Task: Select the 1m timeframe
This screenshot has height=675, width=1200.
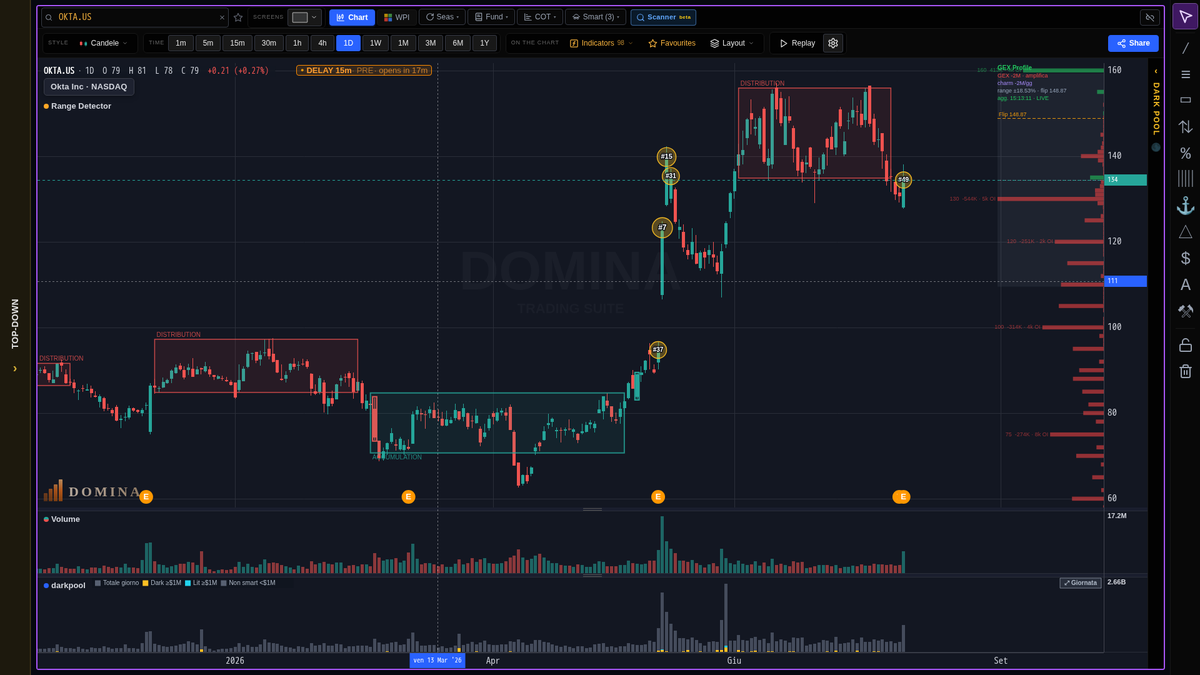Action: [181, 43]
